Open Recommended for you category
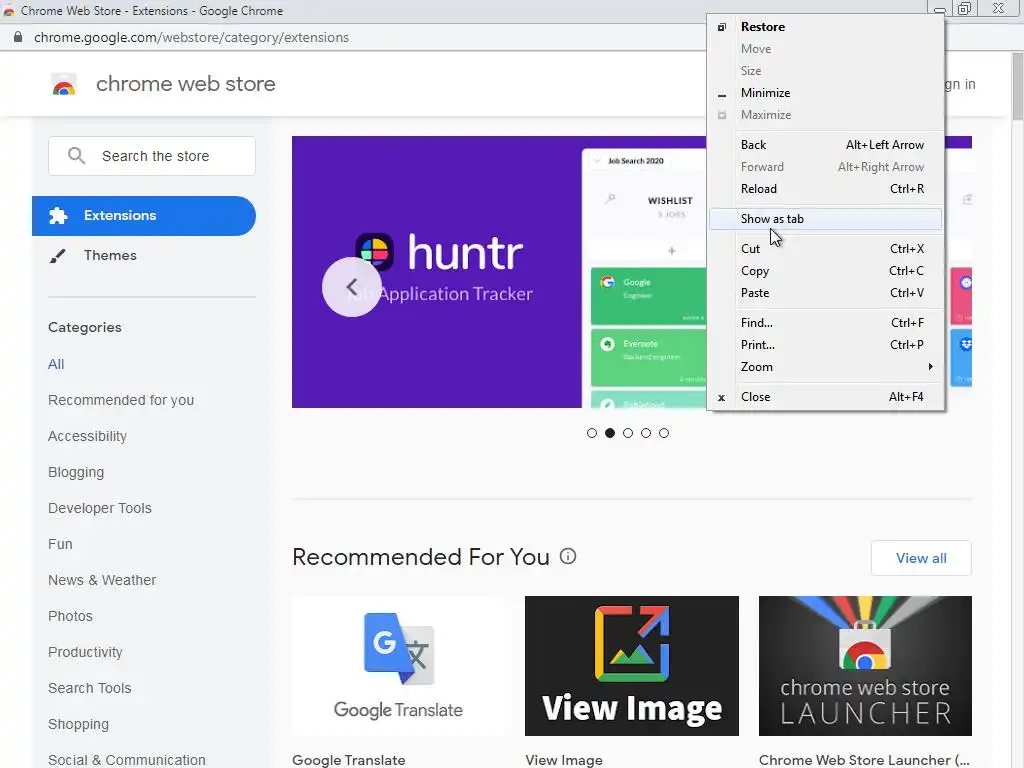1024x768 pixels. pyautogui.click(x=121, y=400)
